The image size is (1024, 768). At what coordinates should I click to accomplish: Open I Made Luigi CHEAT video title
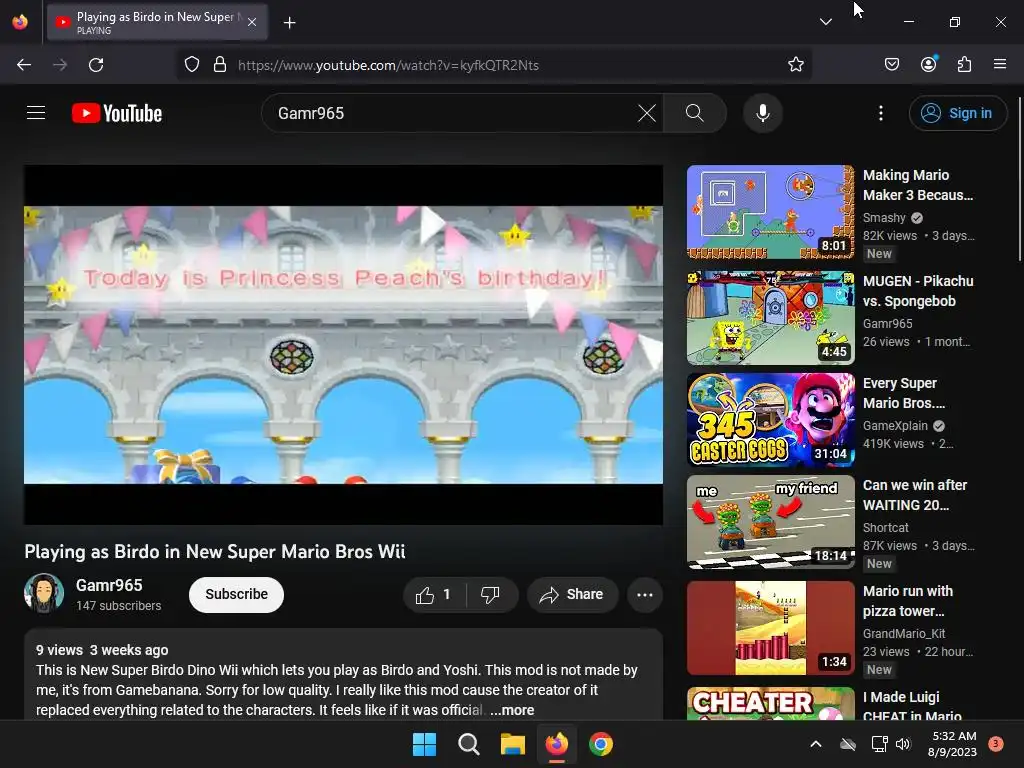(x=912, y=706)
